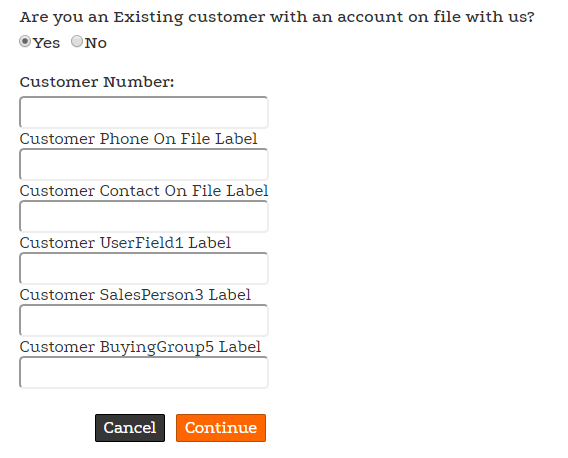568x458 pixels.
Task: Focus the Customer UserField1 input box
Action: (x=144, y=268)
